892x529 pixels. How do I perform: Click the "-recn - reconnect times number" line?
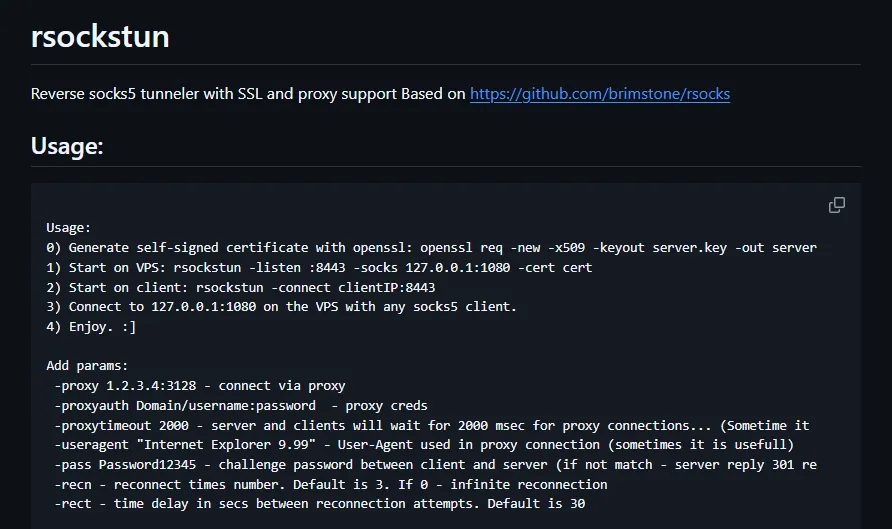coord(331,485)
